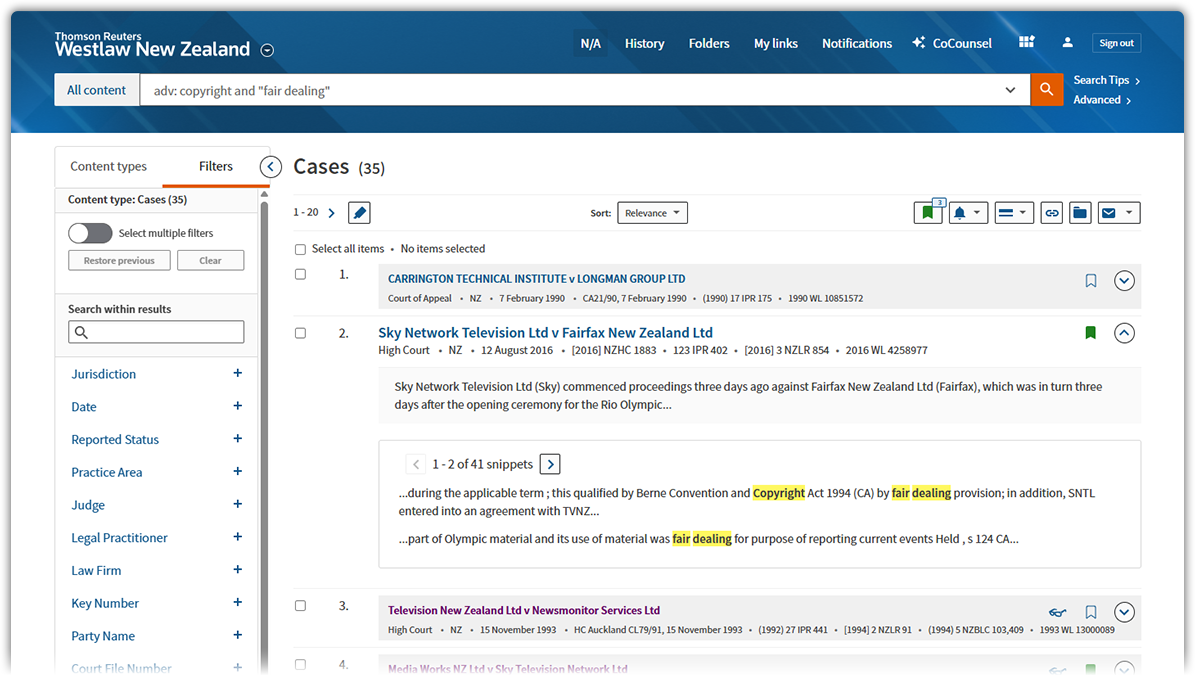Click the glasses icon on Television New Zealand case
This screenshot has height=684, width=1195.
[x=1057, y=612]
